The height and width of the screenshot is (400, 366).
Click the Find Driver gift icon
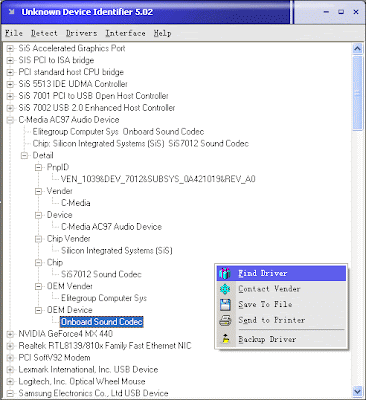click(225, 273)
